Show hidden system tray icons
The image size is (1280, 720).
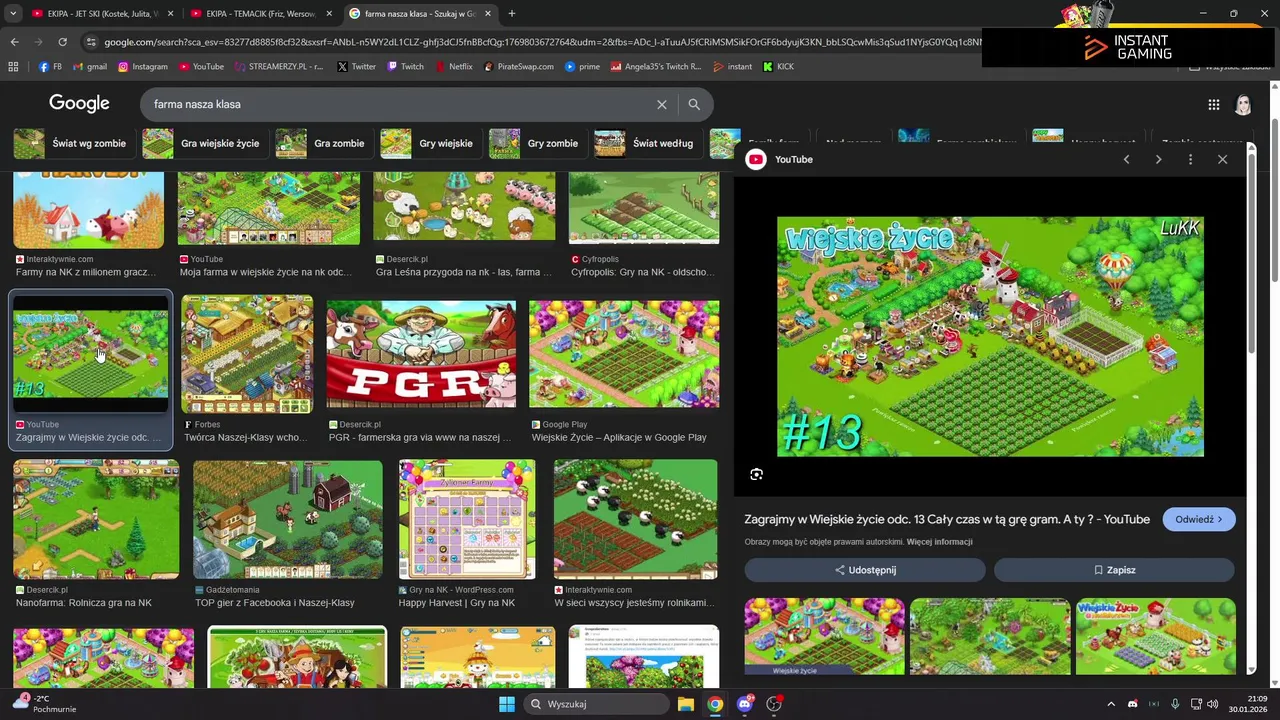point(1110,704)
